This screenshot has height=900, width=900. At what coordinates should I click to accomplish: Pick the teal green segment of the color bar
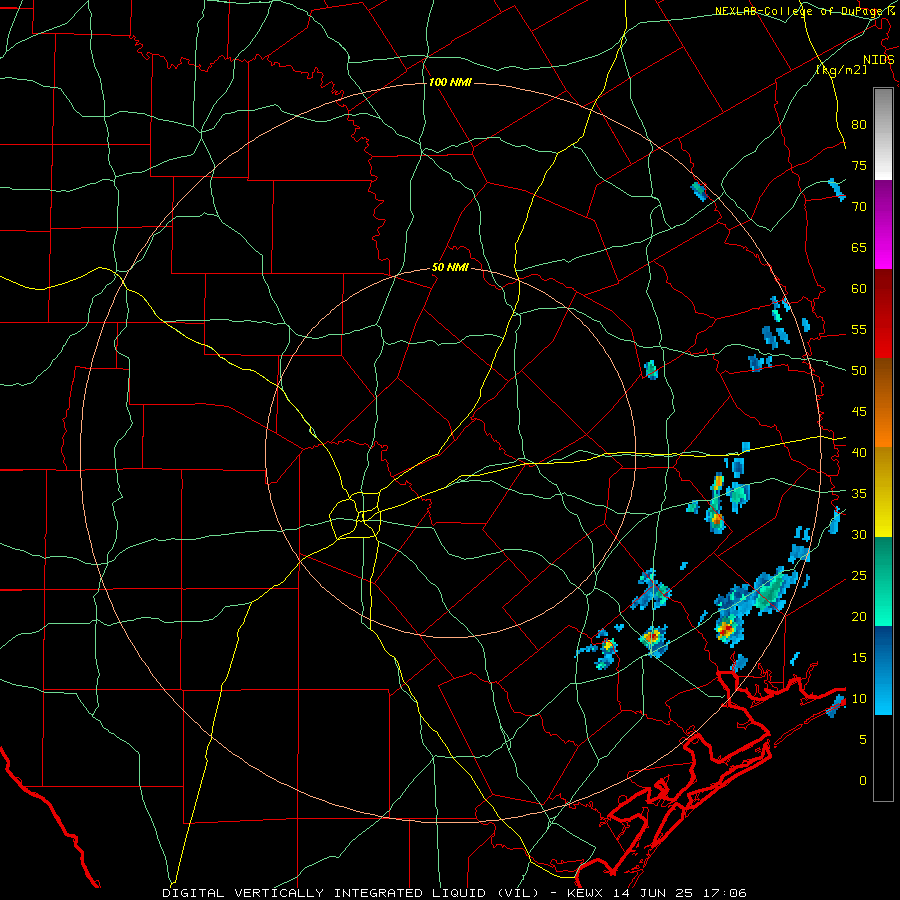(x=883, y=581)
